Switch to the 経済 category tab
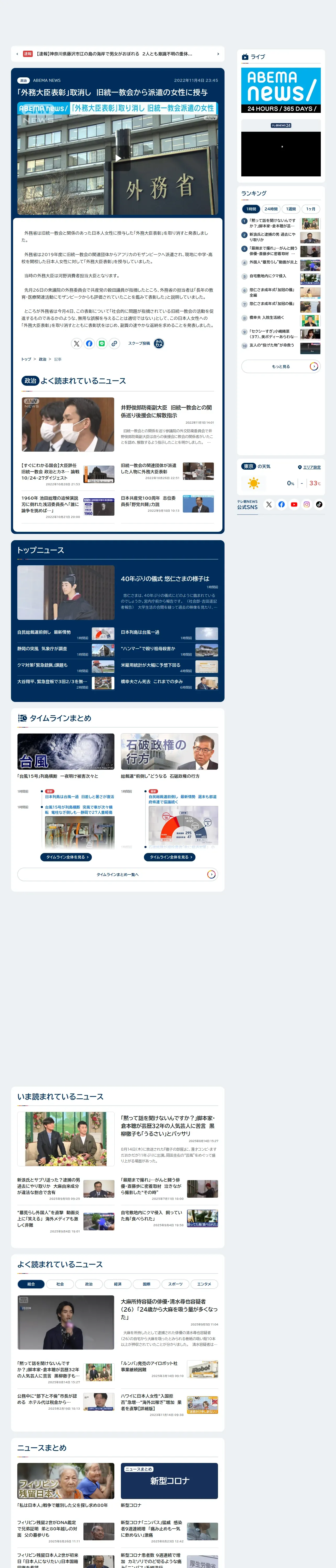The width and height of the screenshot is (336, 1568). click(118, 1284)
